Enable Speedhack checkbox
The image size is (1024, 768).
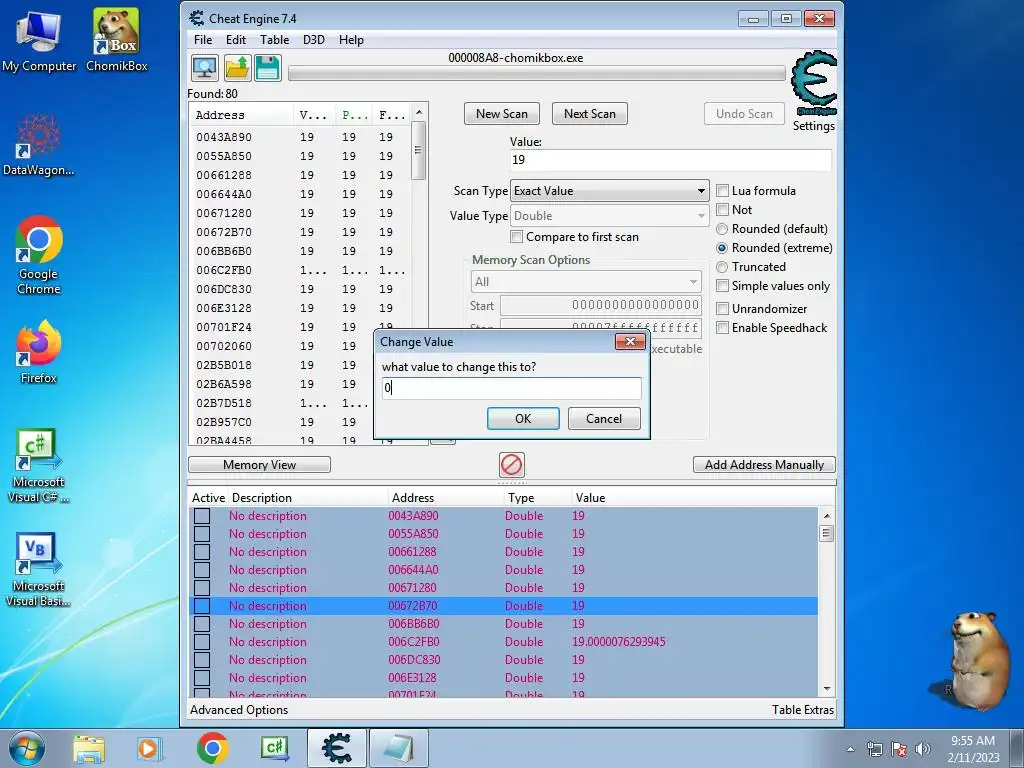pyautogui.click(x=722, y=328)
